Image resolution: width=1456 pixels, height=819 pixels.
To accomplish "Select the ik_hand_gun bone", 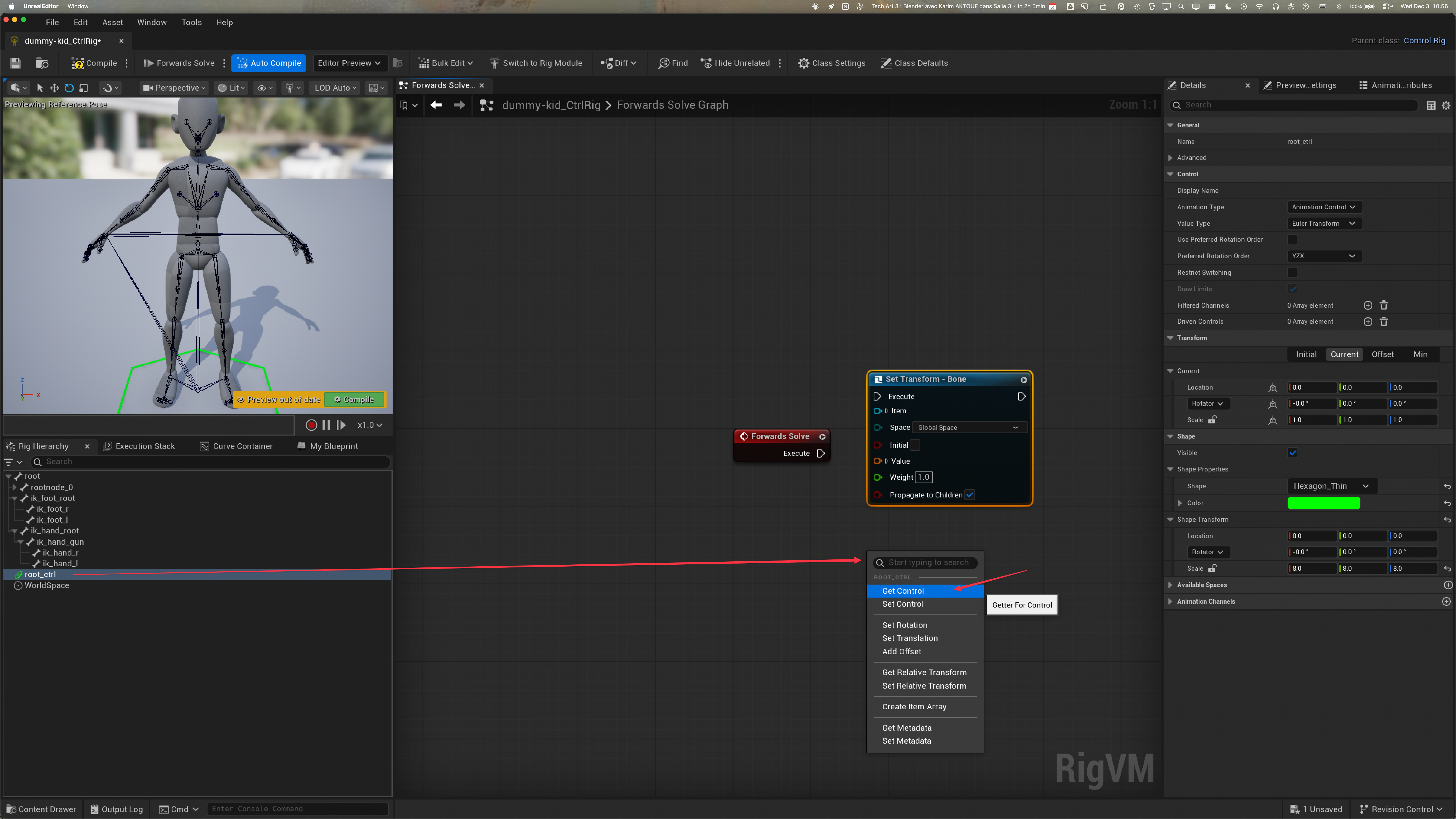I will (x=60, y=542).
